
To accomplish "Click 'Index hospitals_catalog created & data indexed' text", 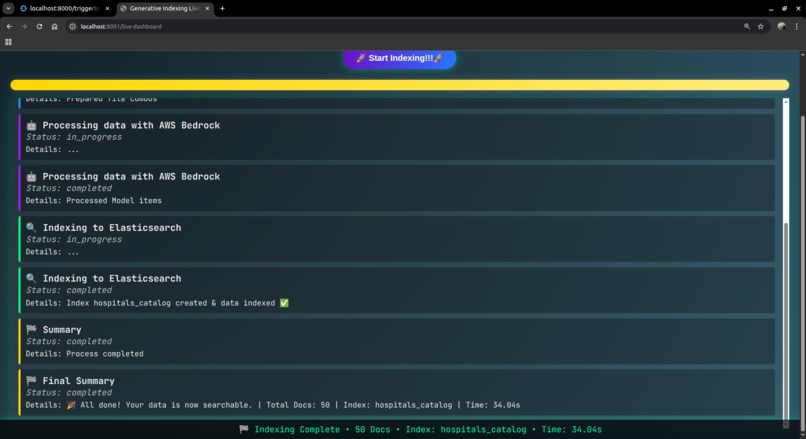I will tap(171, 303).
